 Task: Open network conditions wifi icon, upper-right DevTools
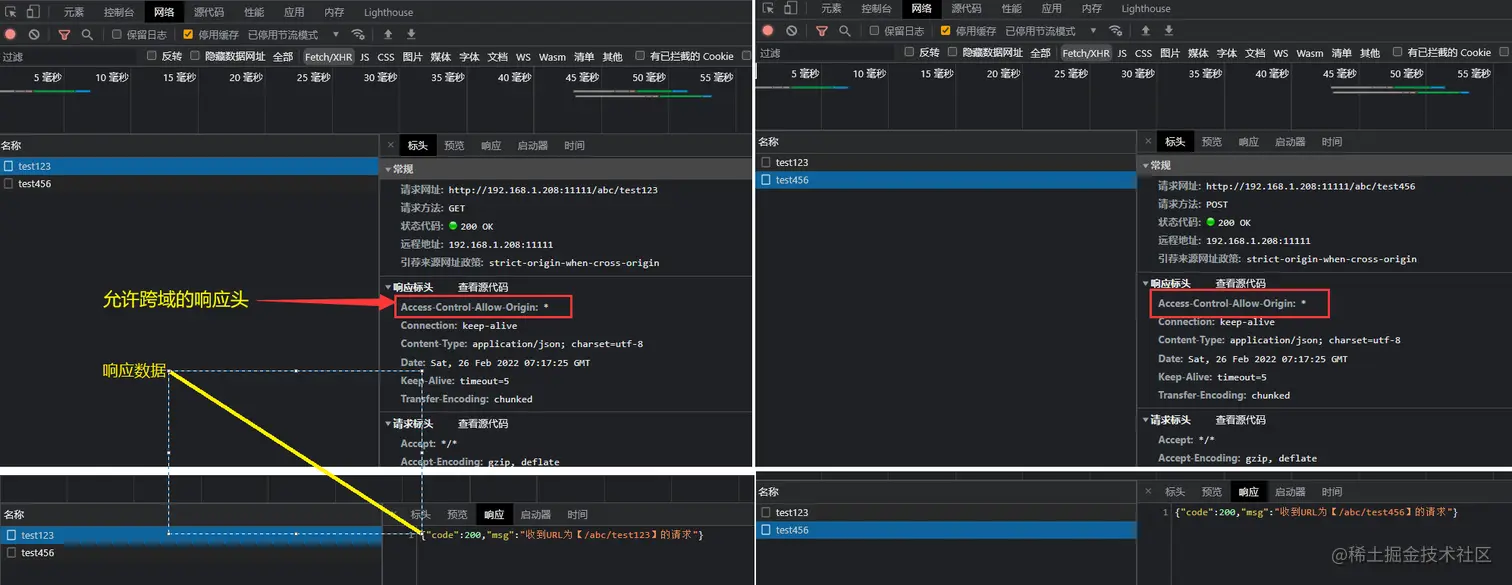tap(1116, 31)
